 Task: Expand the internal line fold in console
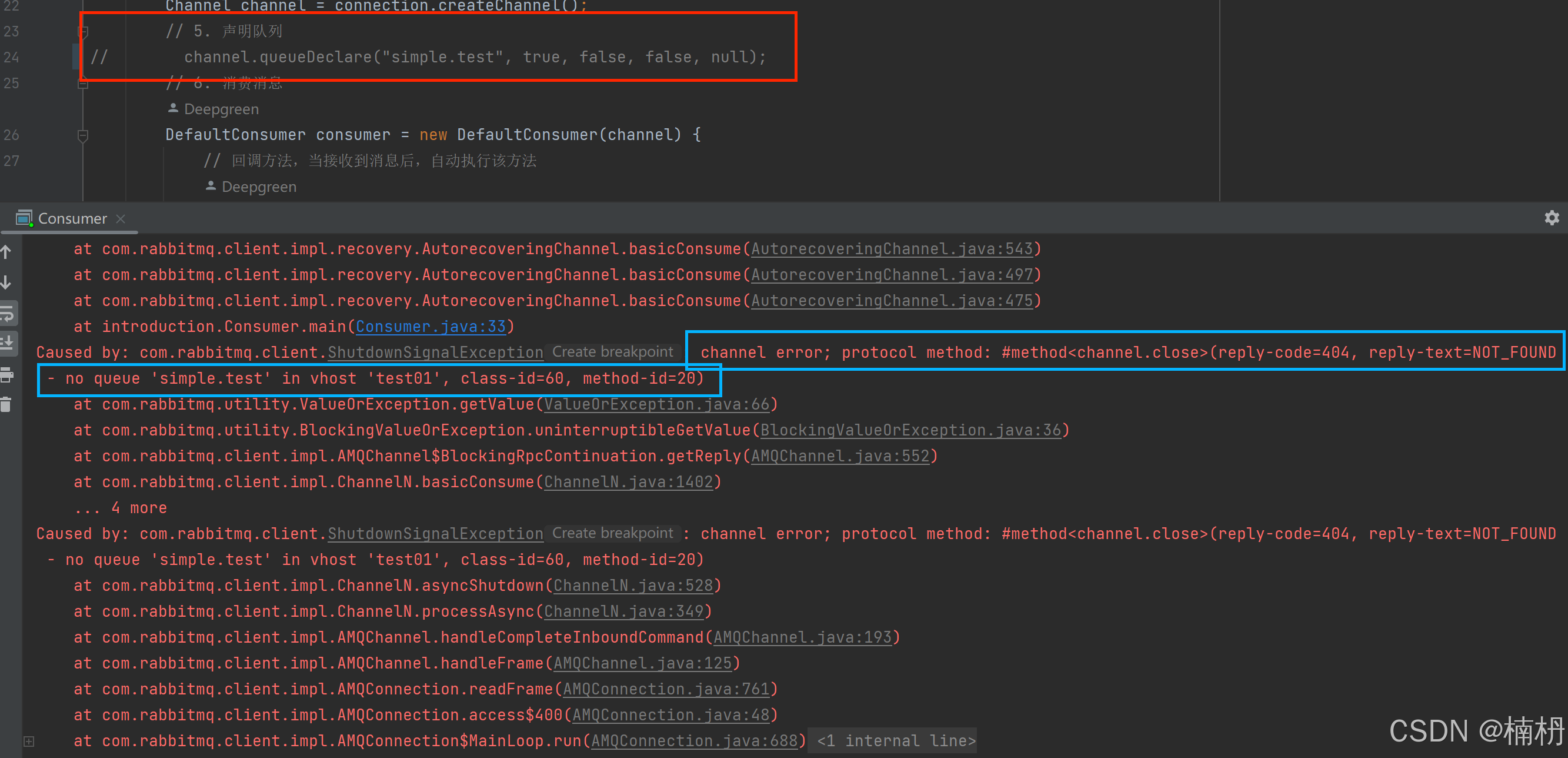29,741
